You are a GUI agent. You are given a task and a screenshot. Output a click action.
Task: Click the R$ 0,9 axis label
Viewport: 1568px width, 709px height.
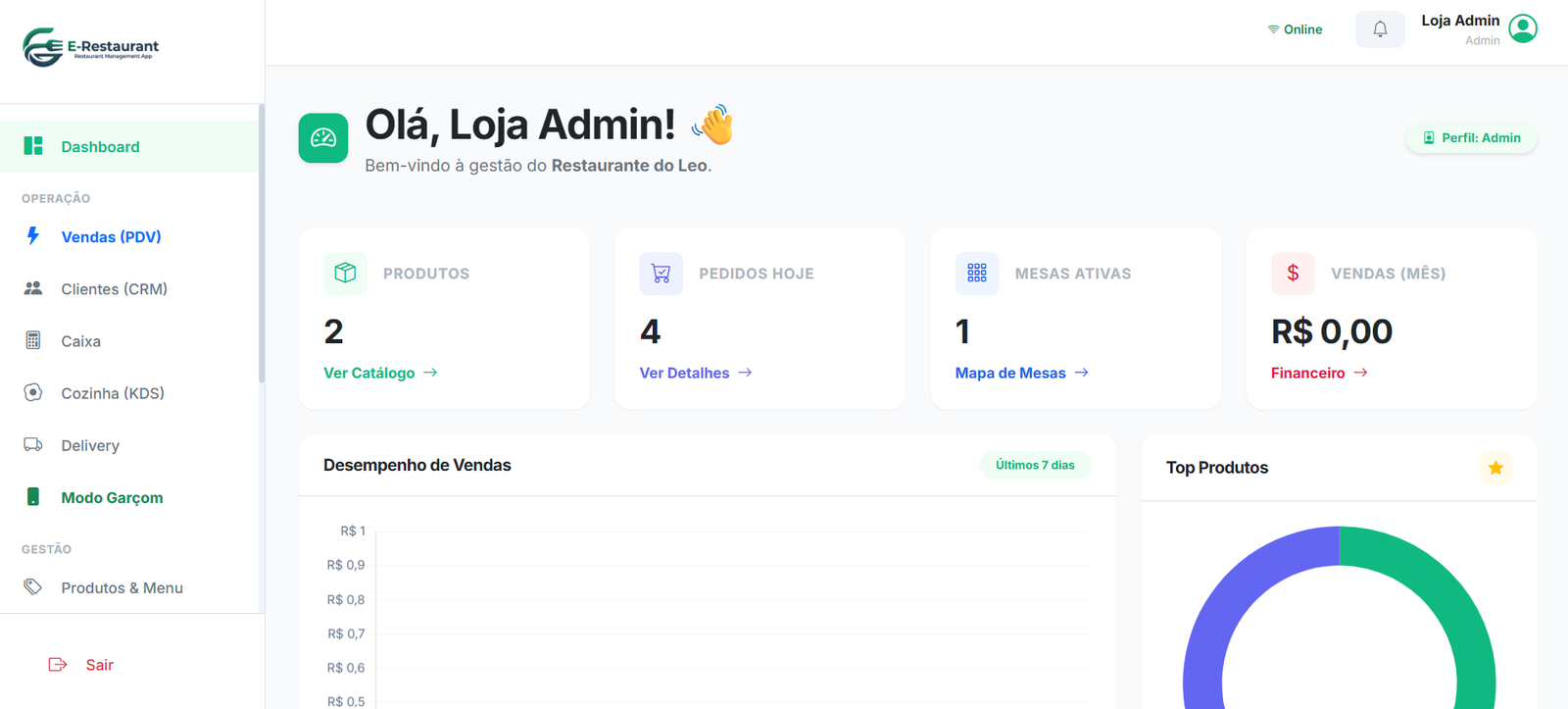(346, 565)
